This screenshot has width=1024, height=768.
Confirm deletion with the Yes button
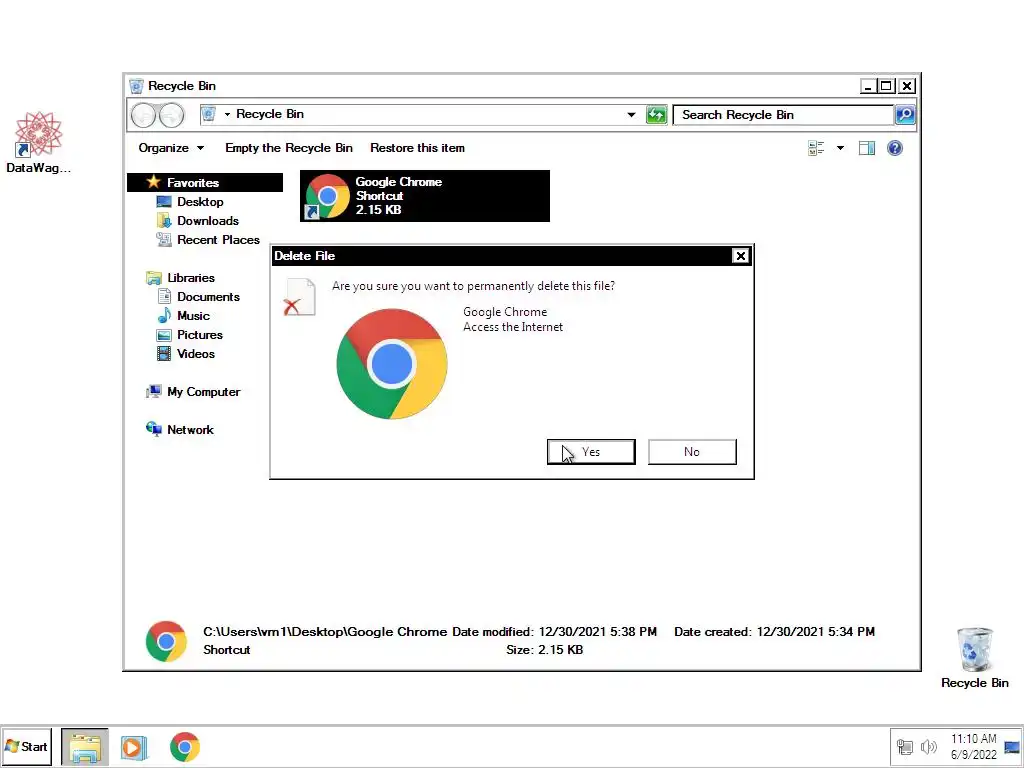[591, 452]
